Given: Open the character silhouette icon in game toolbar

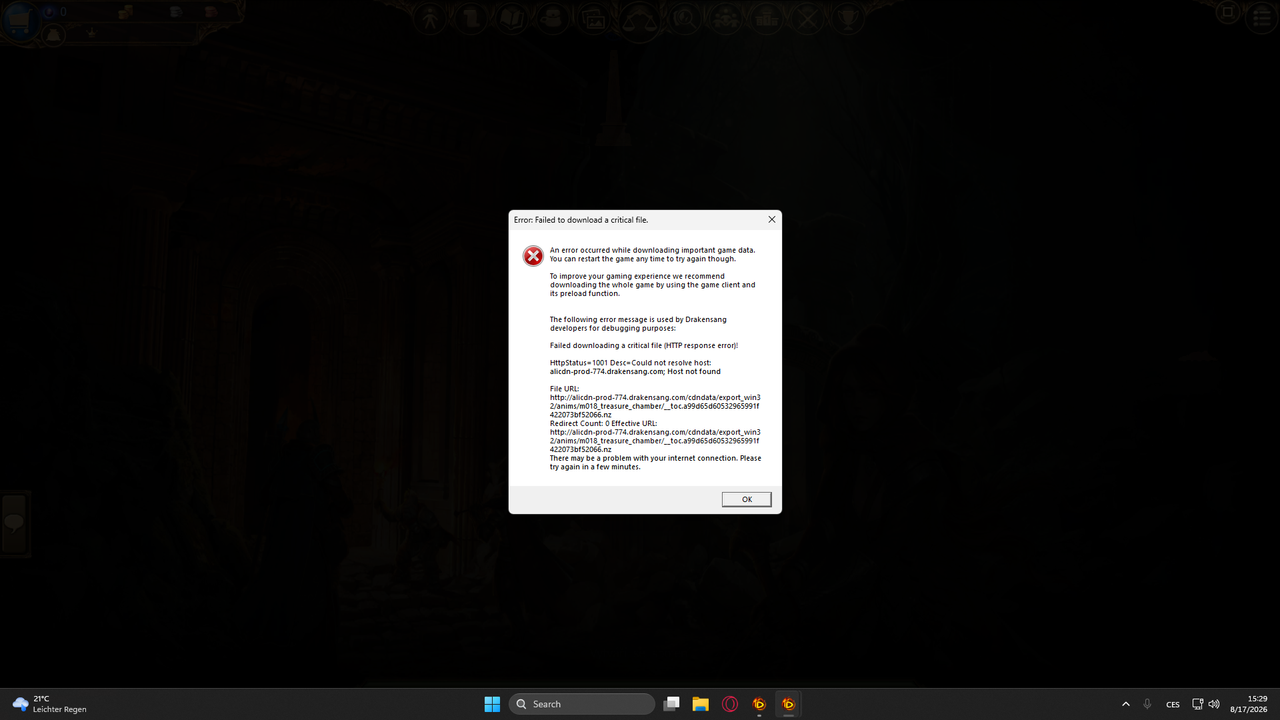Looking at the screenshot, I should point(431,17).
